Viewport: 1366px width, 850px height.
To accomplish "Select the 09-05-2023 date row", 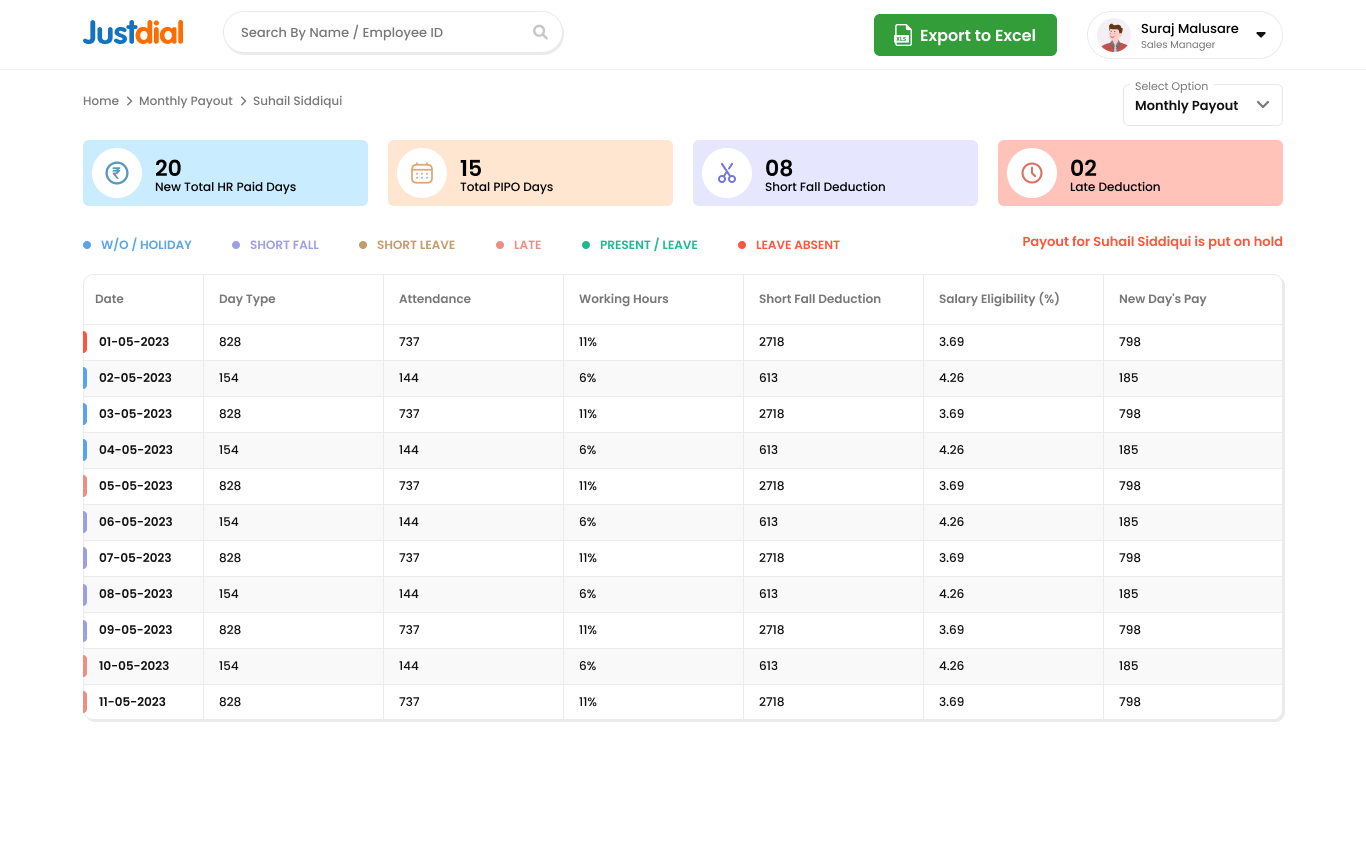I will (x=683, y=630).
